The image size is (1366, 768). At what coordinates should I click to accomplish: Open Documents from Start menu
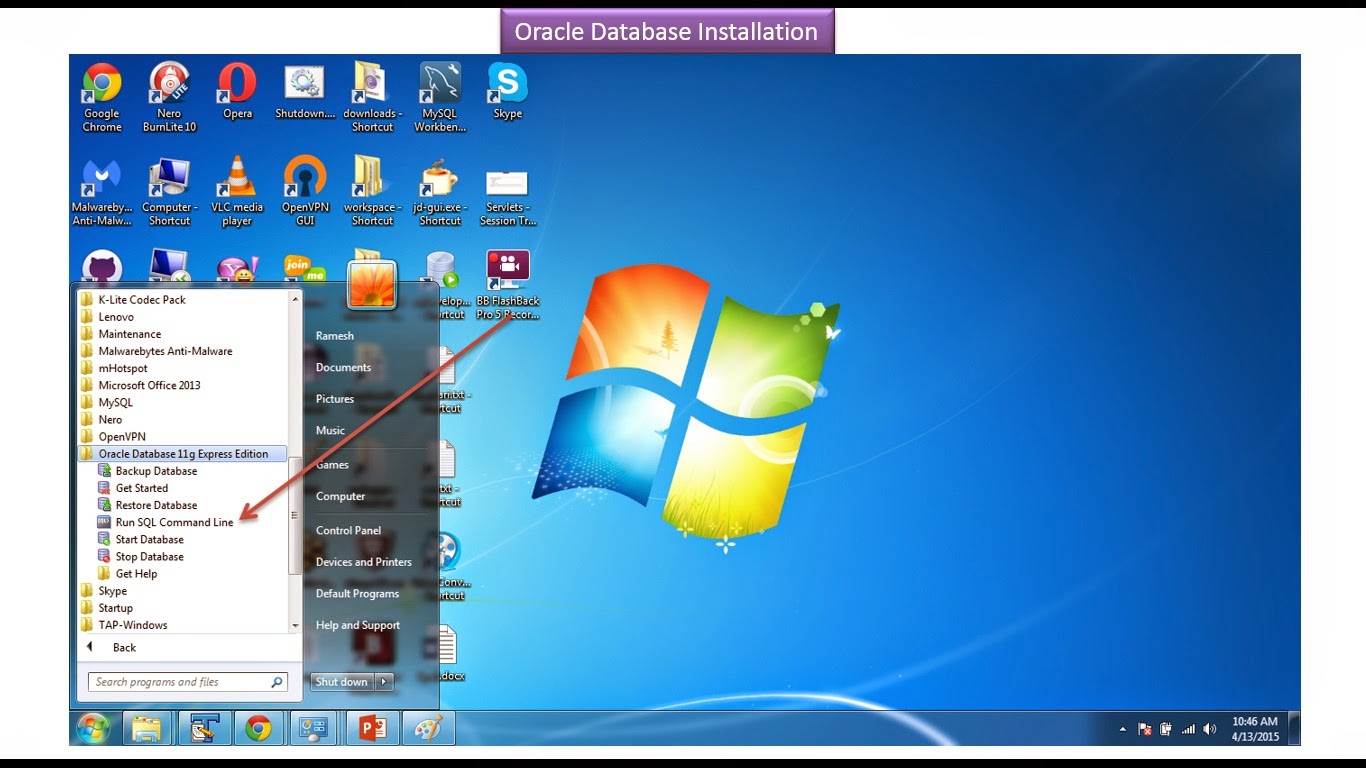coord(343,367)
